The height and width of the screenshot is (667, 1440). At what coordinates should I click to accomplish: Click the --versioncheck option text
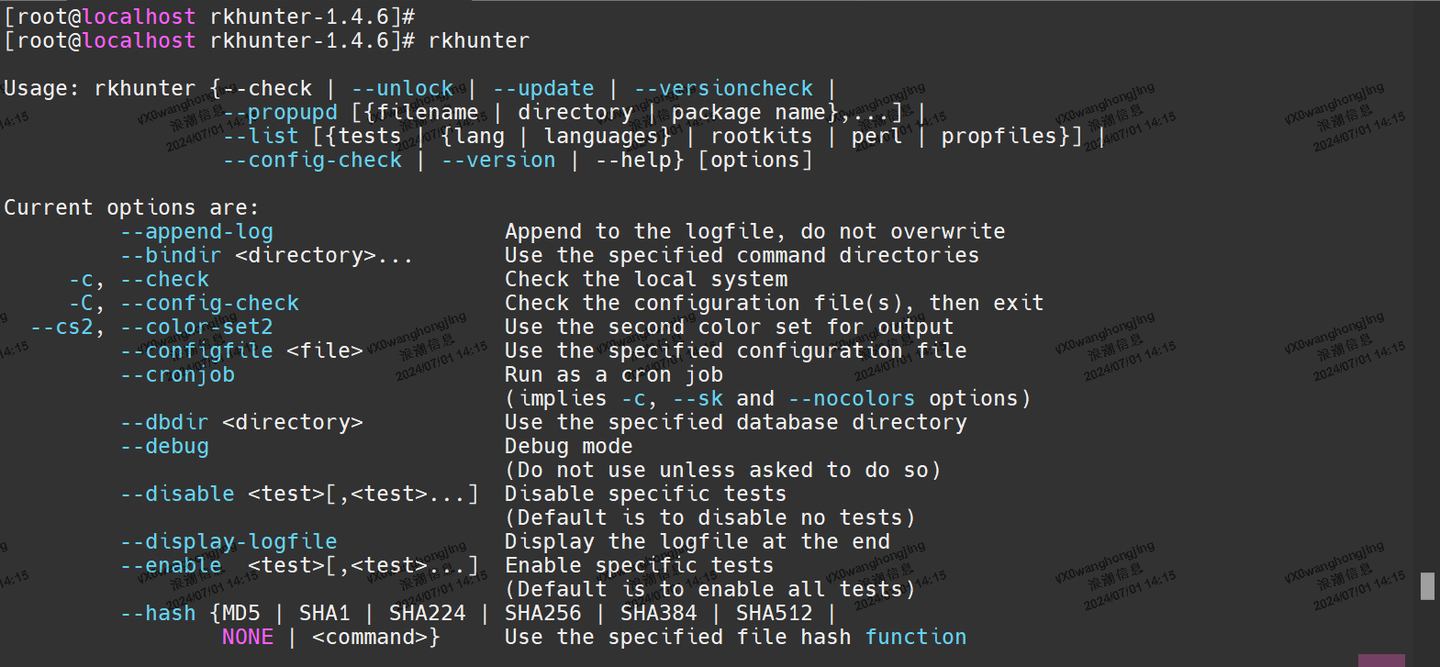pos(723,88)
